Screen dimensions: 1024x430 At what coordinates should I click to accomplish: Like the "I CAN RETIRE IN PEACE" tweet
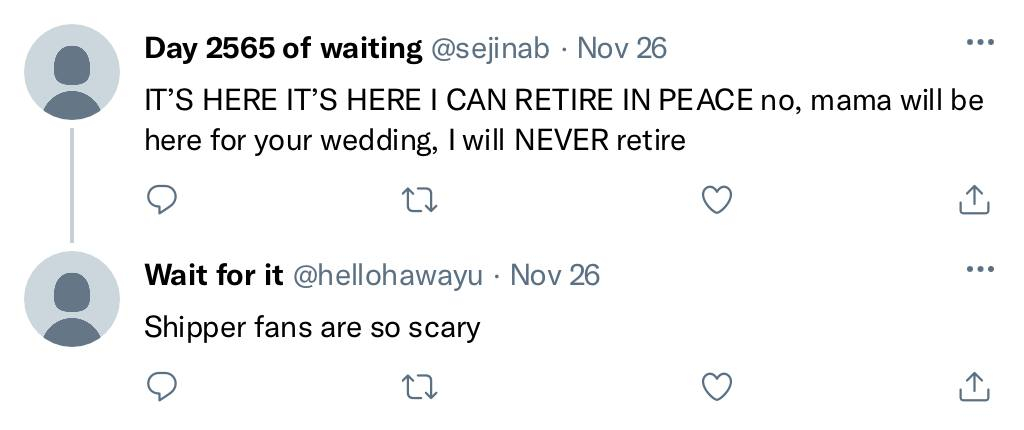[x=717, y=201]
